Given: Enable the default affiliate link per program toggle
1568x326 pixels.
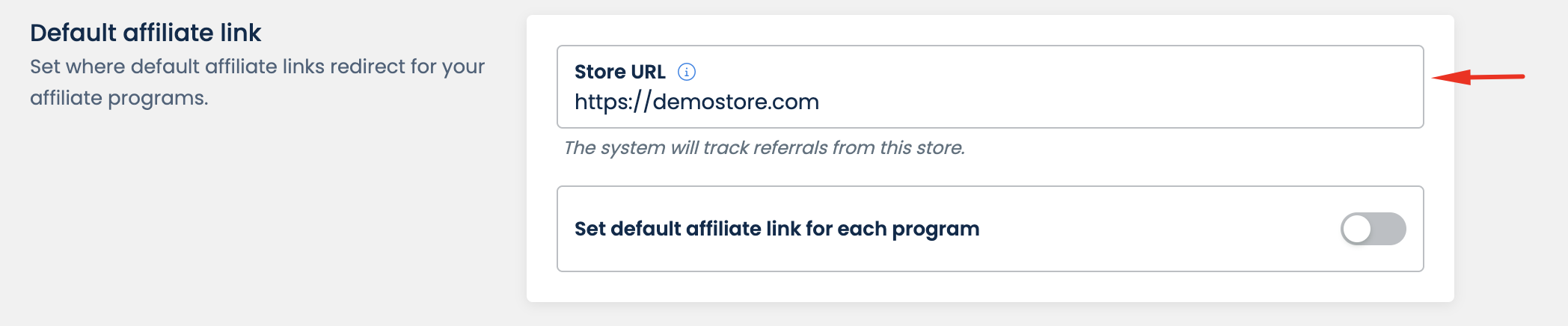Looking at the screenshot, I should pyautogui.click(x=1373, y=229).
